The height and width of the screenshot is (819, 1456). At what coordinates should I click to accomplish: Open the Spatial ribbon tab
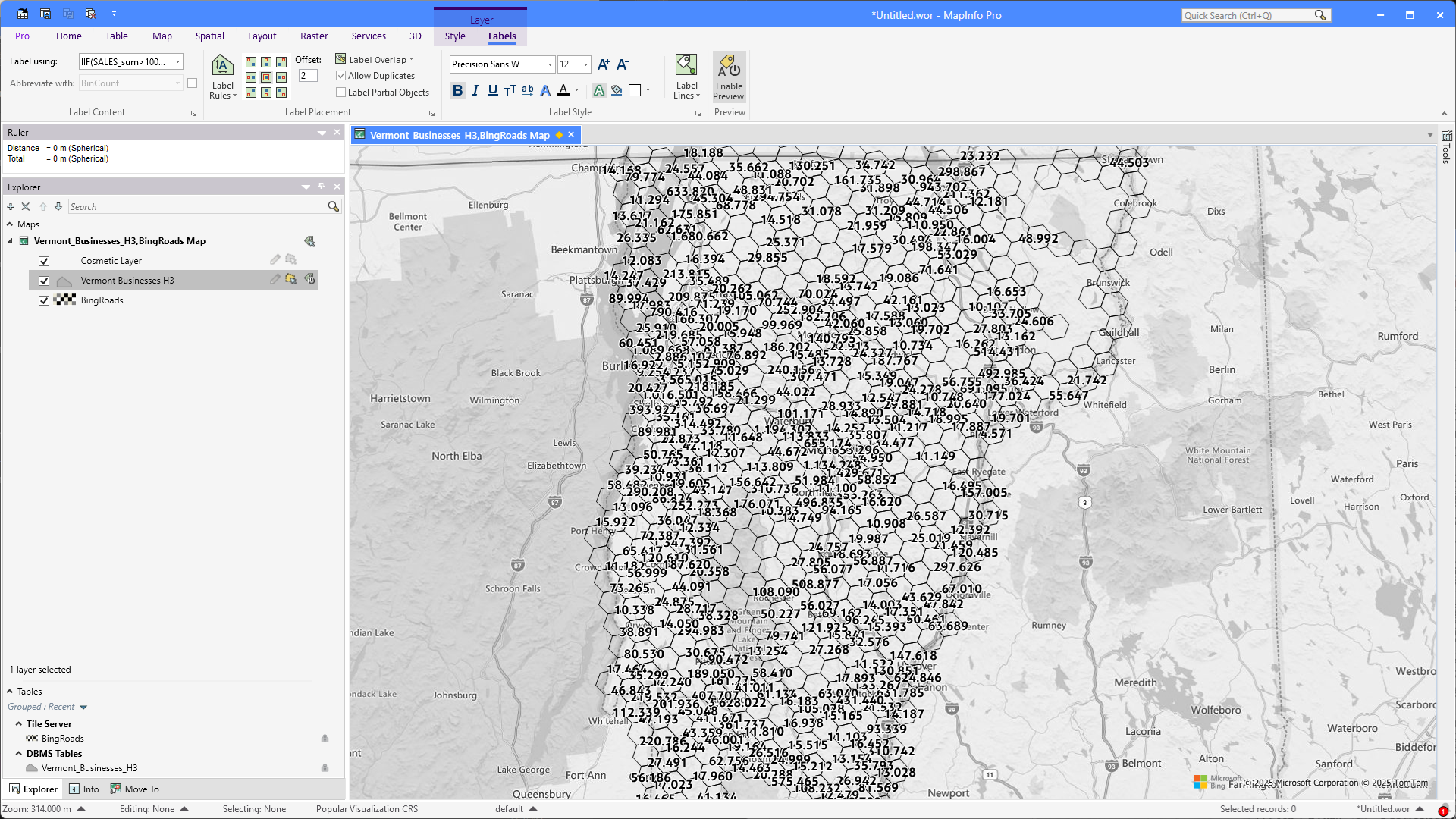tap(209, 36)
